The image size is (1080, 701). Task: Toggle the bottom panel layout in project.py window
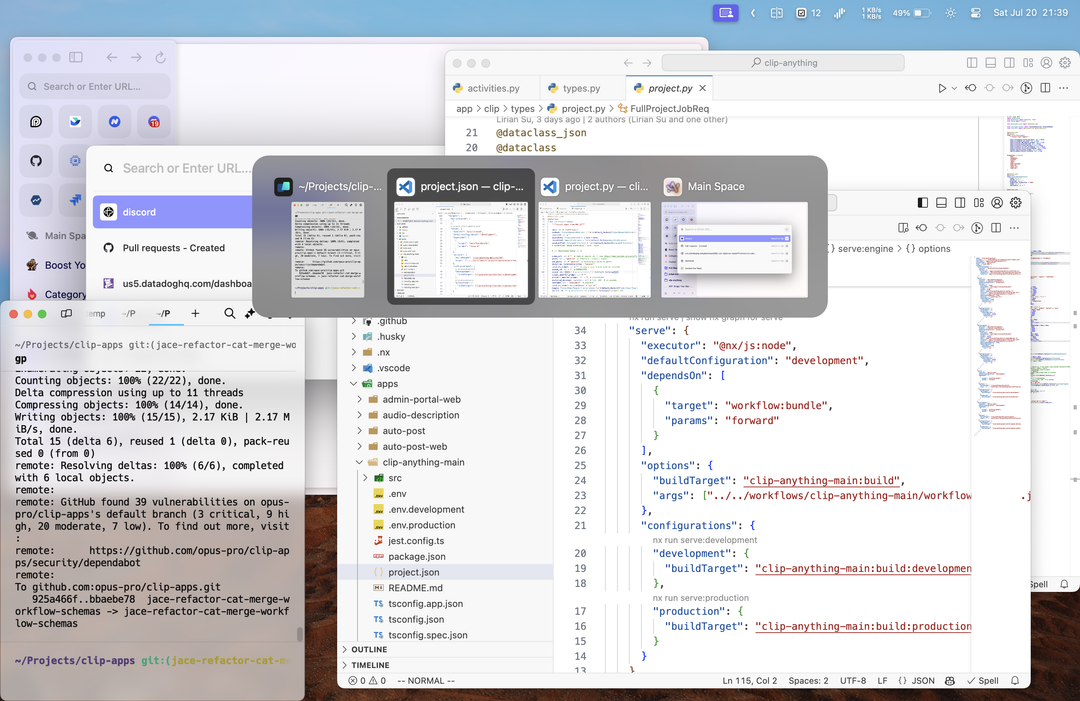click(x=989, y=62)
